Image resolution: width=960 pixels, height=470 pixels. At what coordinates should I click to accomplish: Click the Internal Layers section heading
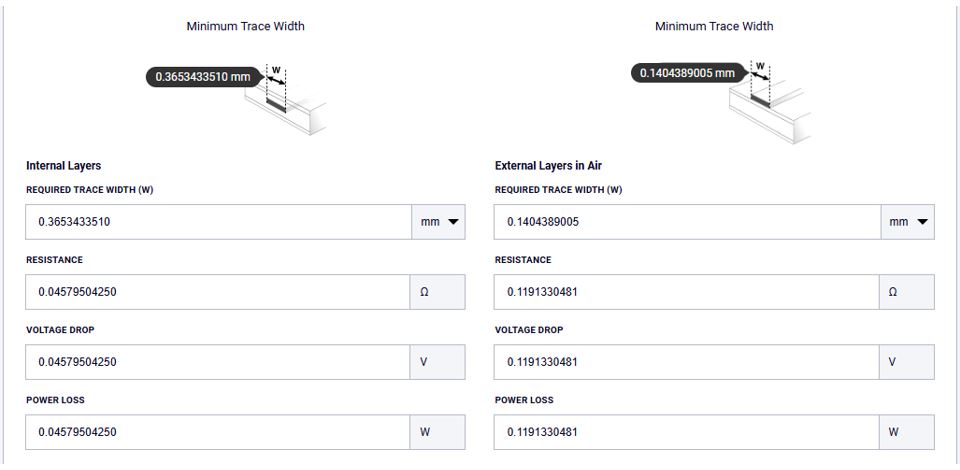click(63, 166)
